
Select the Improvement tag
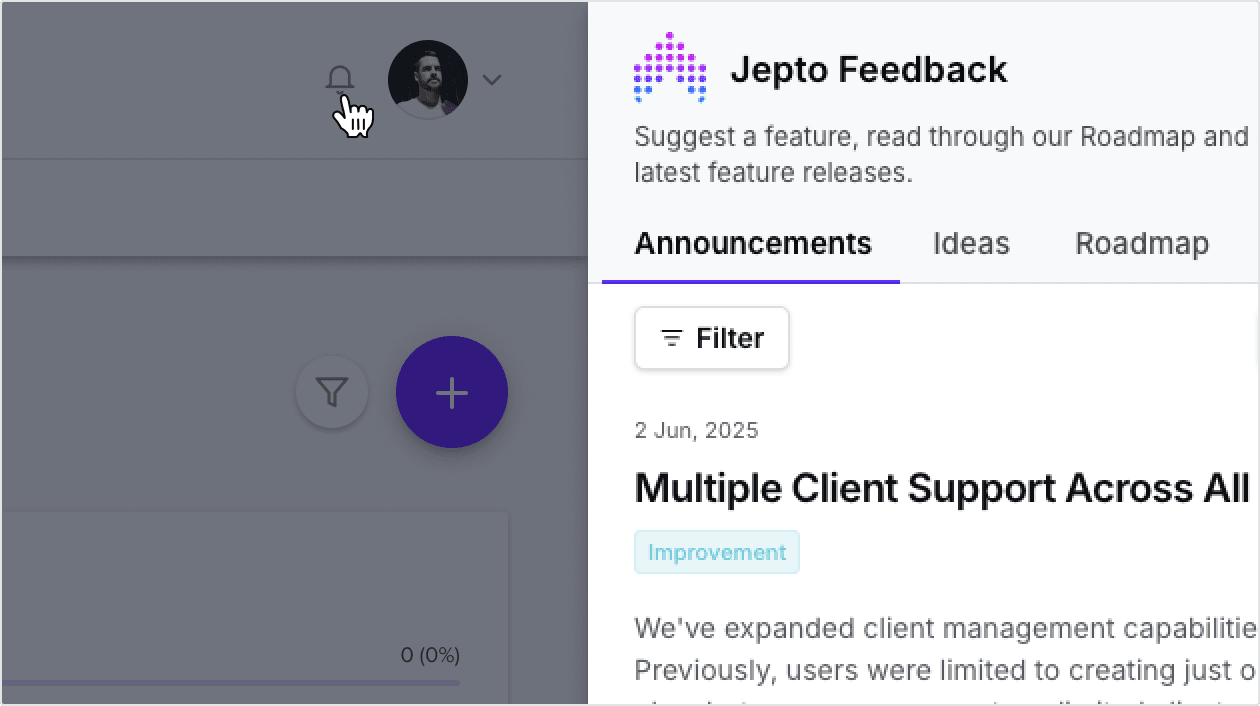click(x=716, y=551)
